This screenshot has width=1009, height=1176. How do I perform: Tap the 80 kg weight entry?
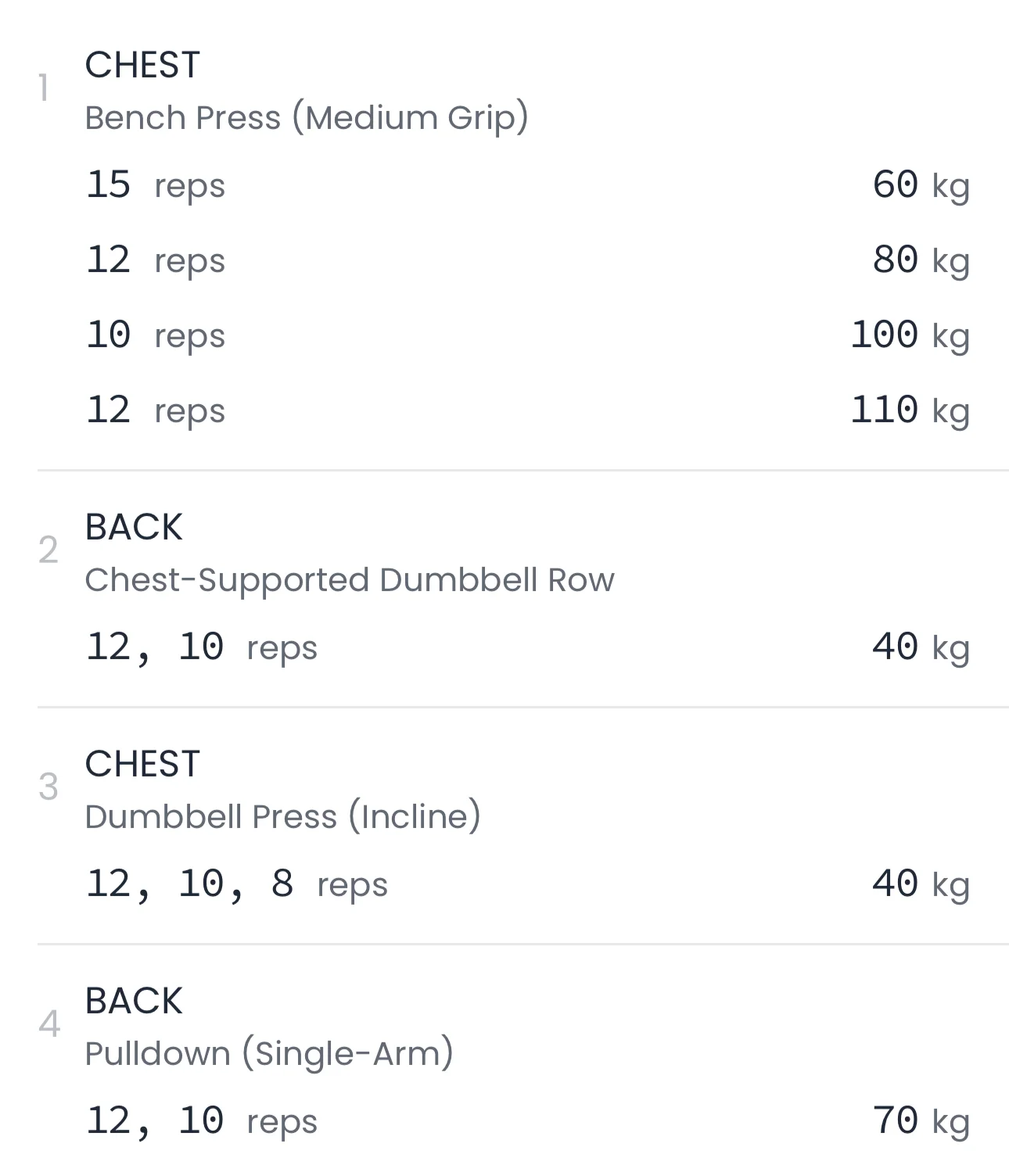coord(920,260)
